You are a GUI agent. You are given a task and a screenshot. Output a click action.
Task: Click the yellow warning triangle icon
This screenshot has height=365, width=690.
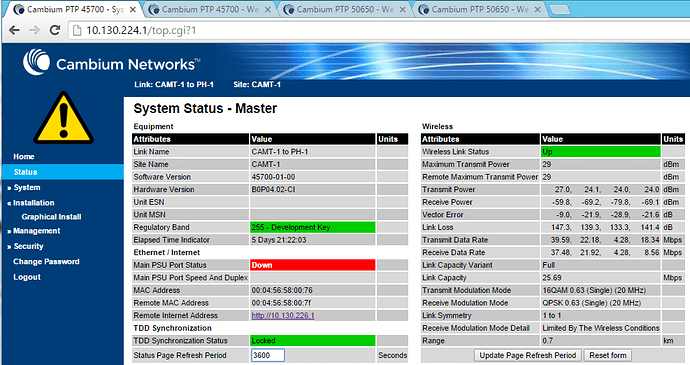coord(64,118)
